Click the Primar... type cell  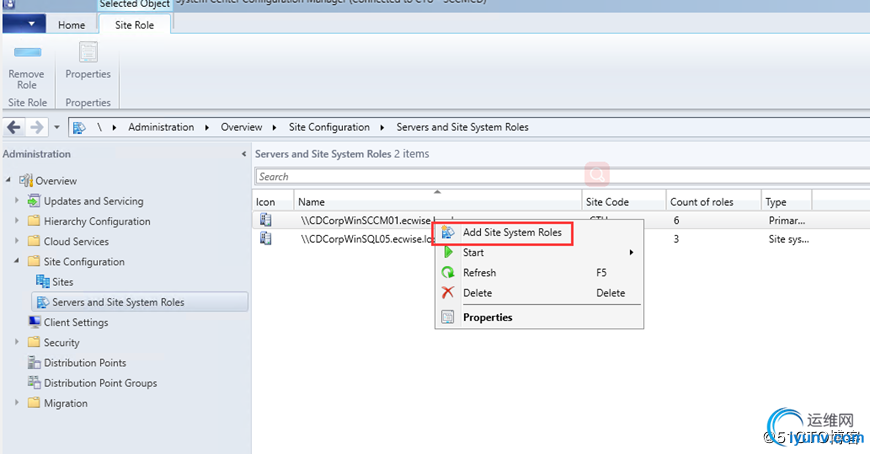coord(787,220)
